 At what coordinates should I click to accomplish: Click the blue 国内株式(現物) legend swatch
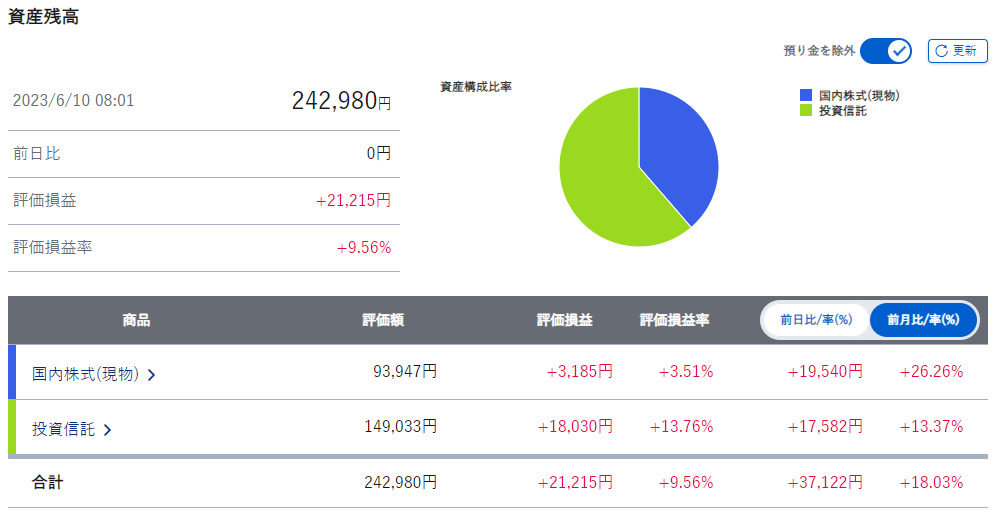(x=806, y=95)
